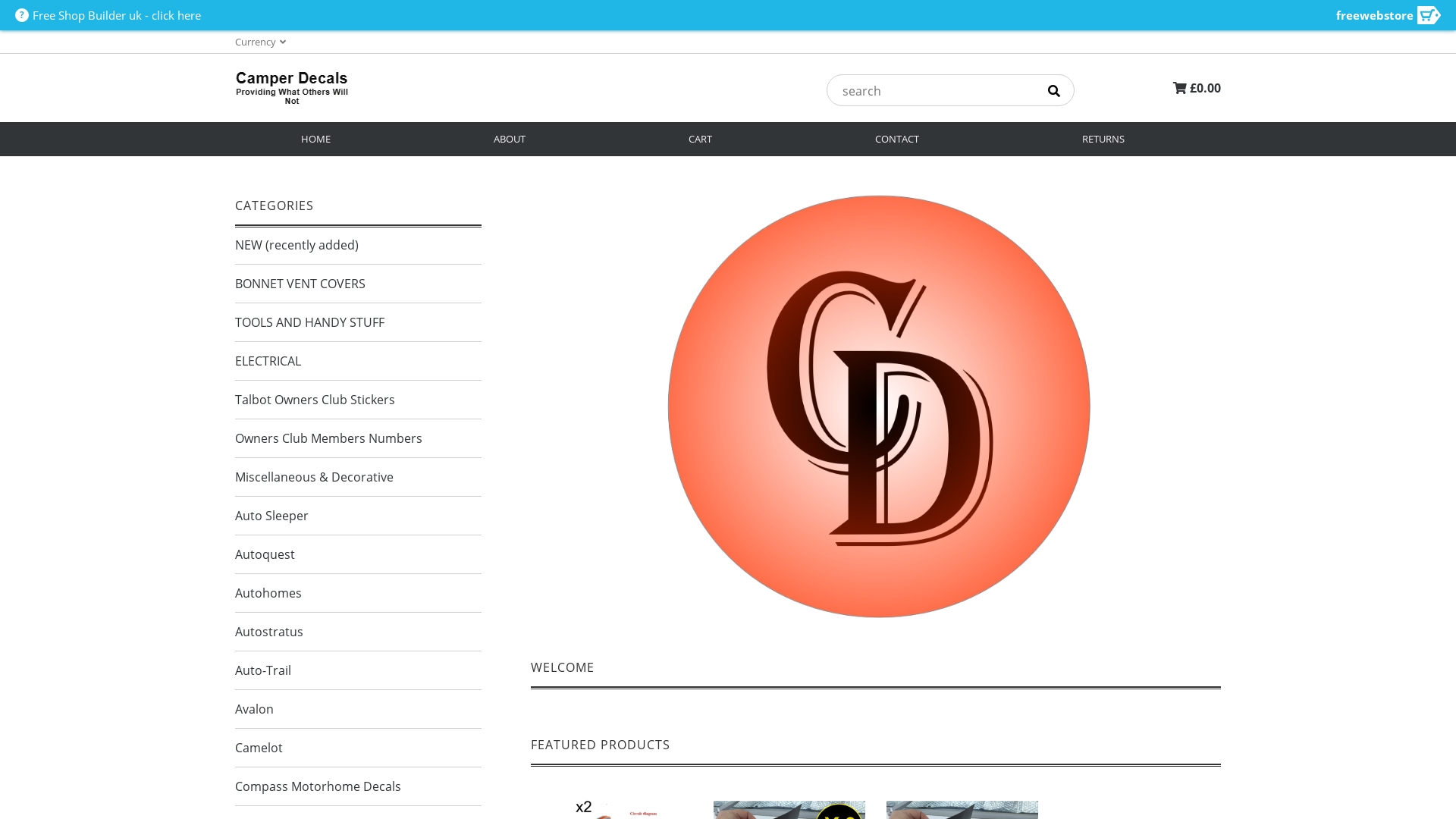Image resolution: width=1456 pixels, height=819 pixels.
Task: Click the large CD circular logo
Action: tap(878, 406)
